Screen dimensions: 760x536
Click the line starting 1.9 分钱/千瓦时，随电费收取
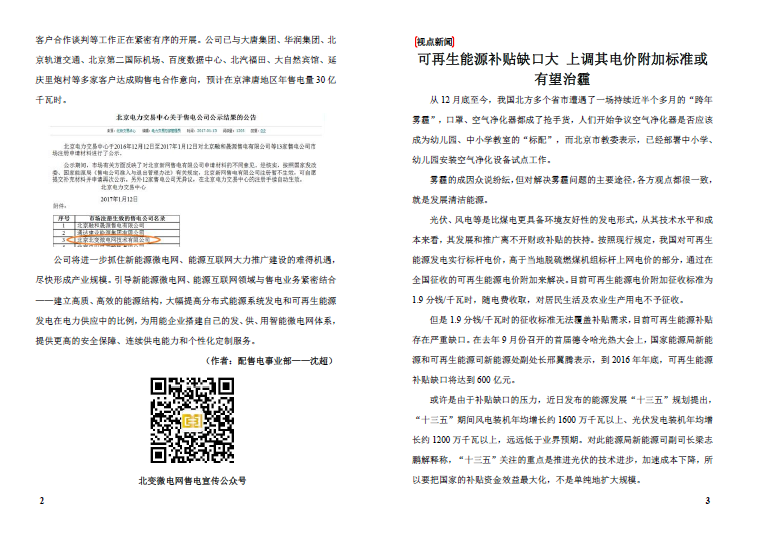(549, 300)
